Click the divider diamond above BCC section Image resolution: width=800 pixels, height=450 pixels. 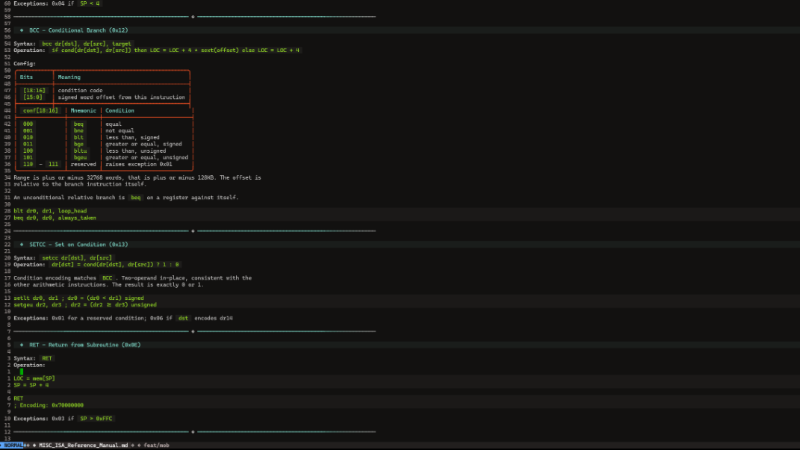[x=193, y=17]
